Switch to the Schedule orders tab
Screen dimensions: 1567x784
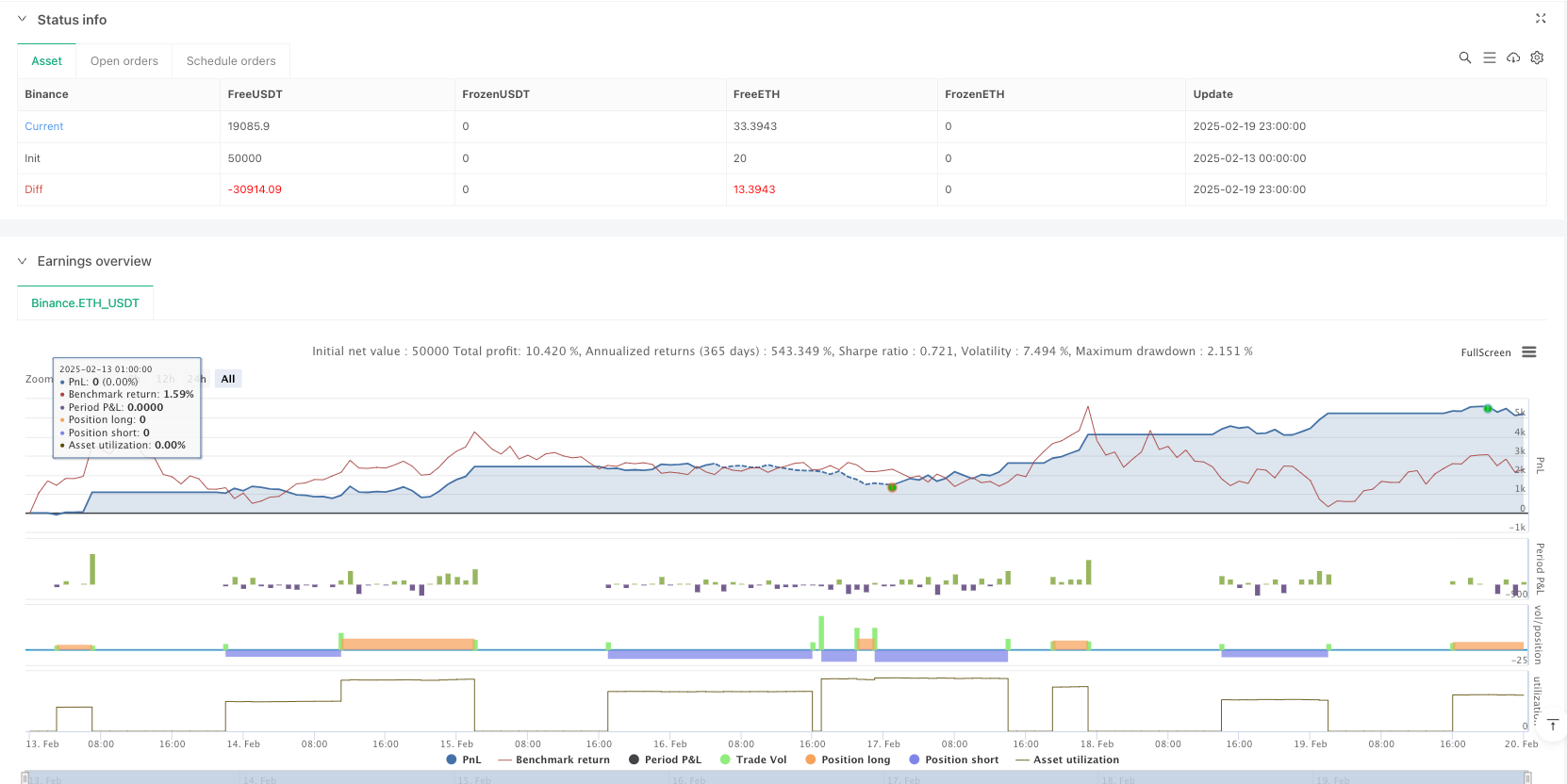click(231, 61)
